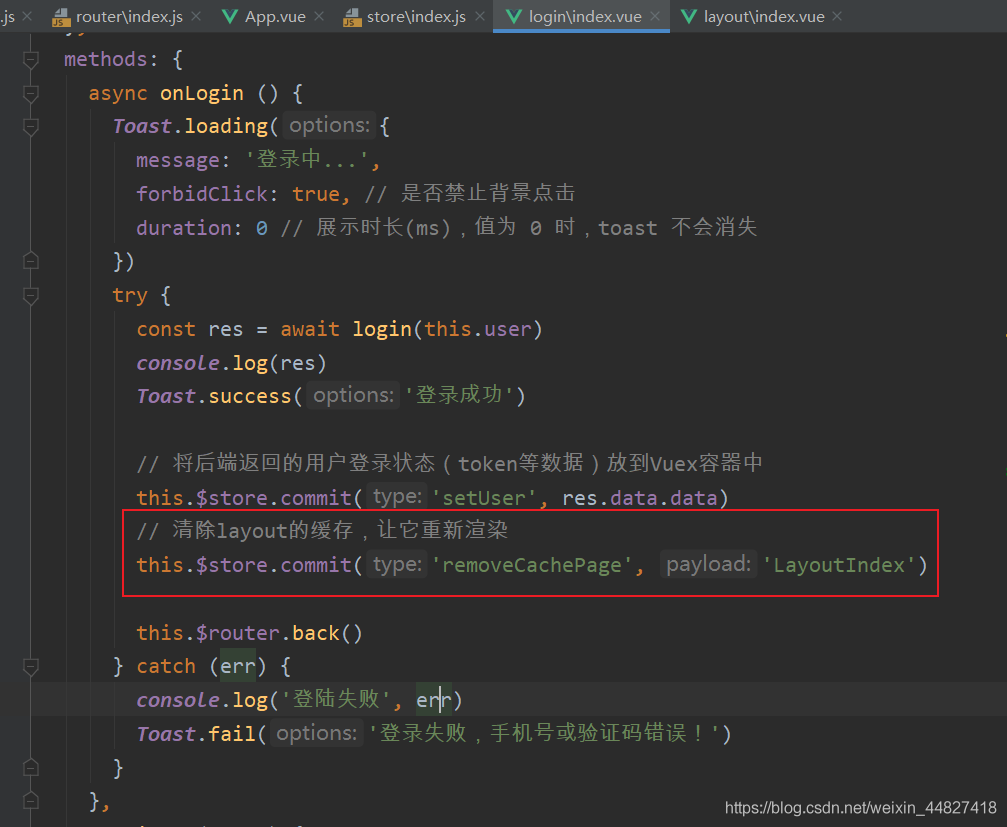Place cursor on the onLogin function name
The height and width of the screenshot is (827, 1007).
(x=202, y=94)
